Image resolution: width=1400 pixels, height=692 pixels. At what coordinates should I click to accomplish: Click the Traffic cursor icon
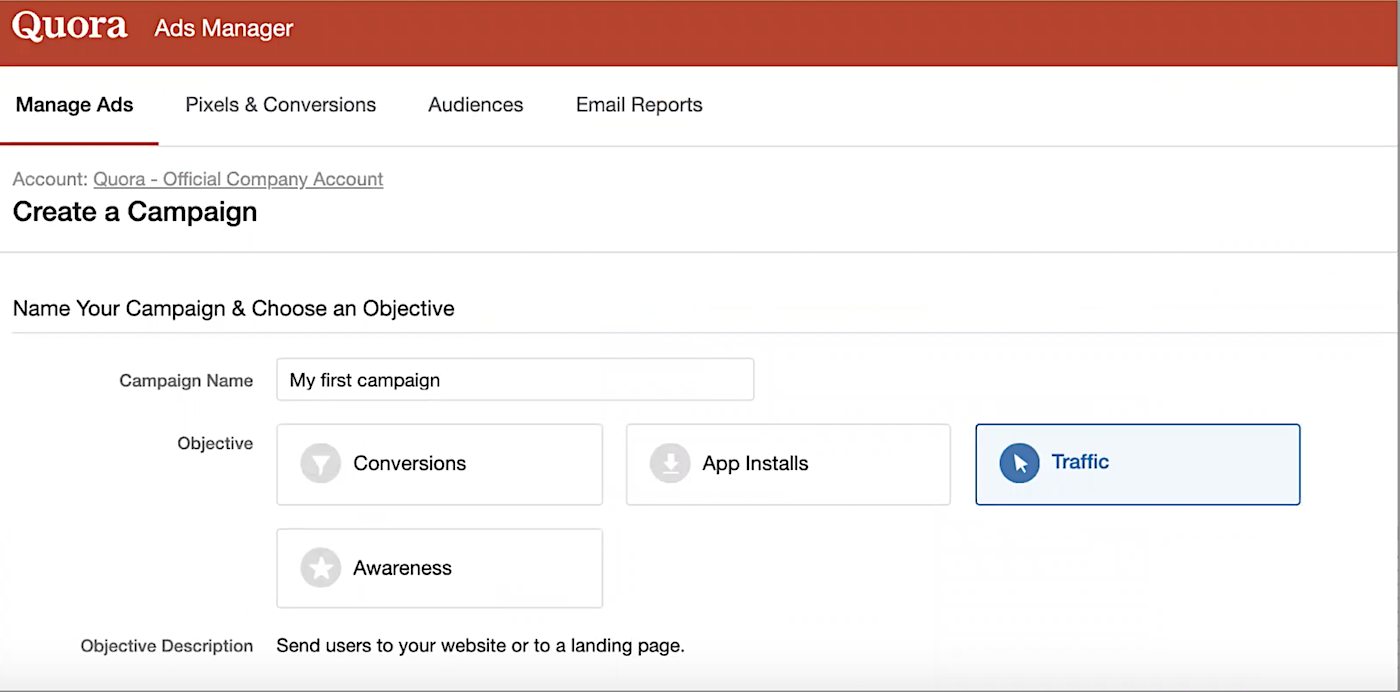click(x=1019, y=463)
